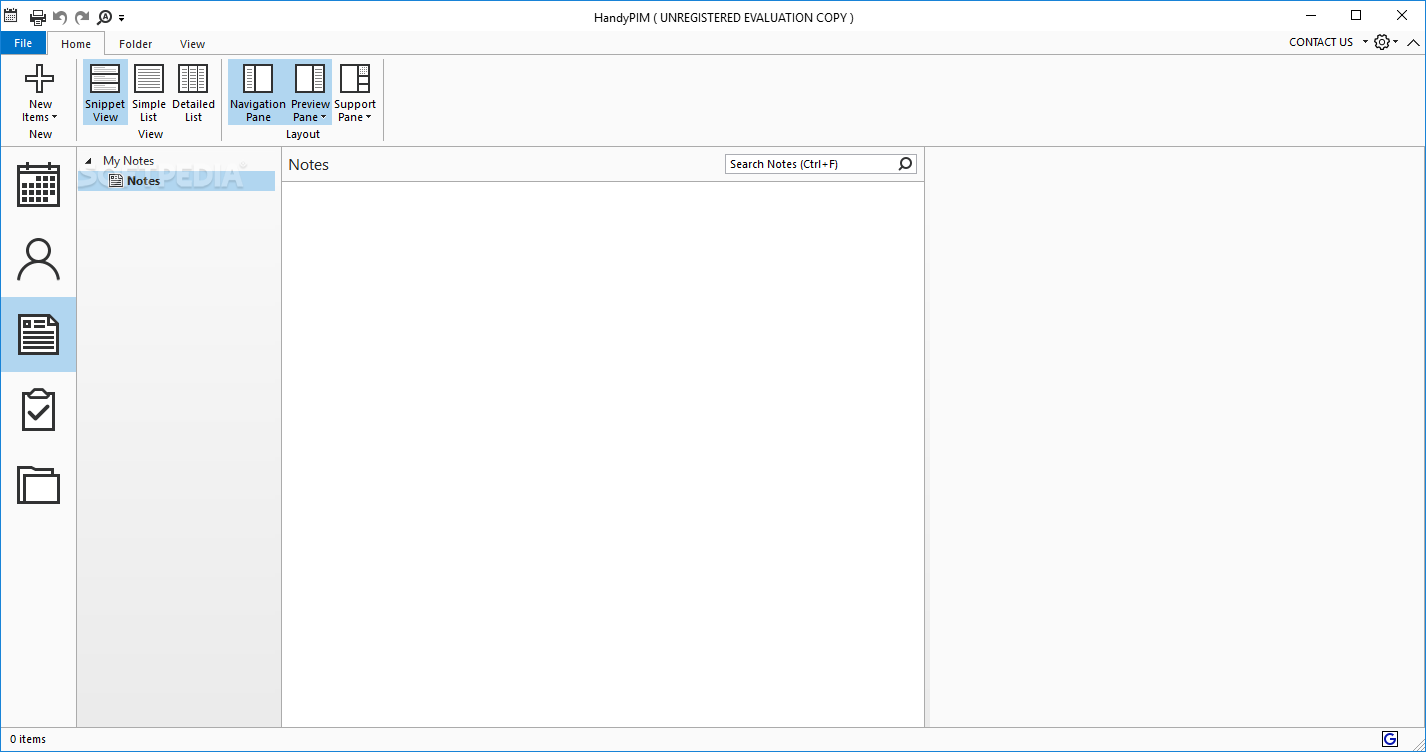
Task: Open the Folders module in sidebar
Action: click(38, 485)
